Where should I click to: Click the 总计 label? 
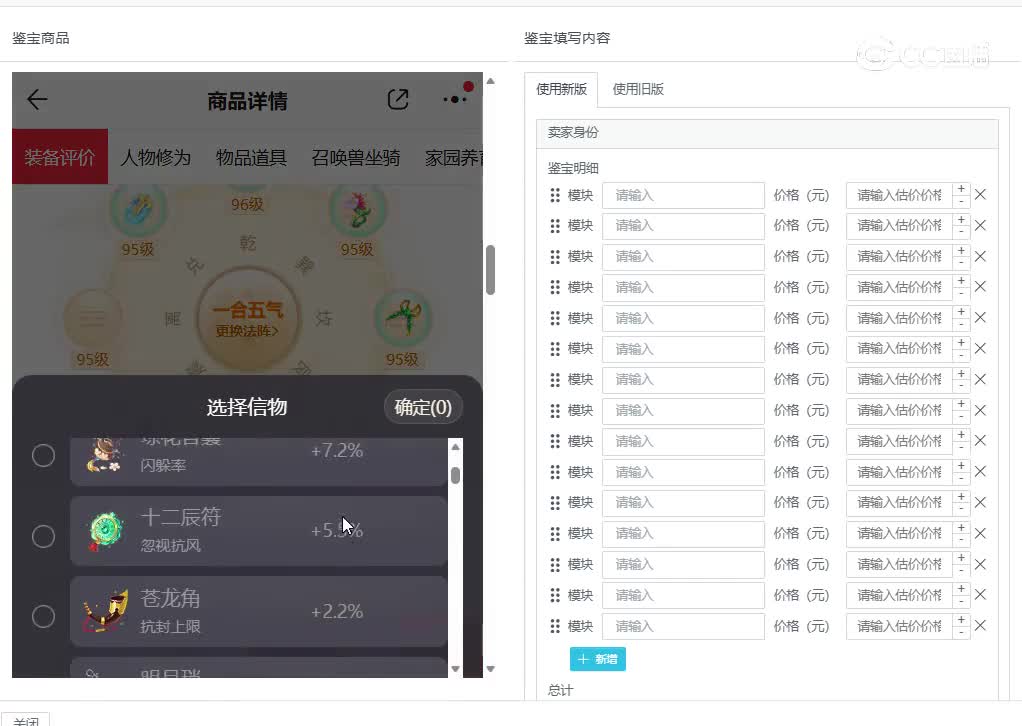(561, 690)
